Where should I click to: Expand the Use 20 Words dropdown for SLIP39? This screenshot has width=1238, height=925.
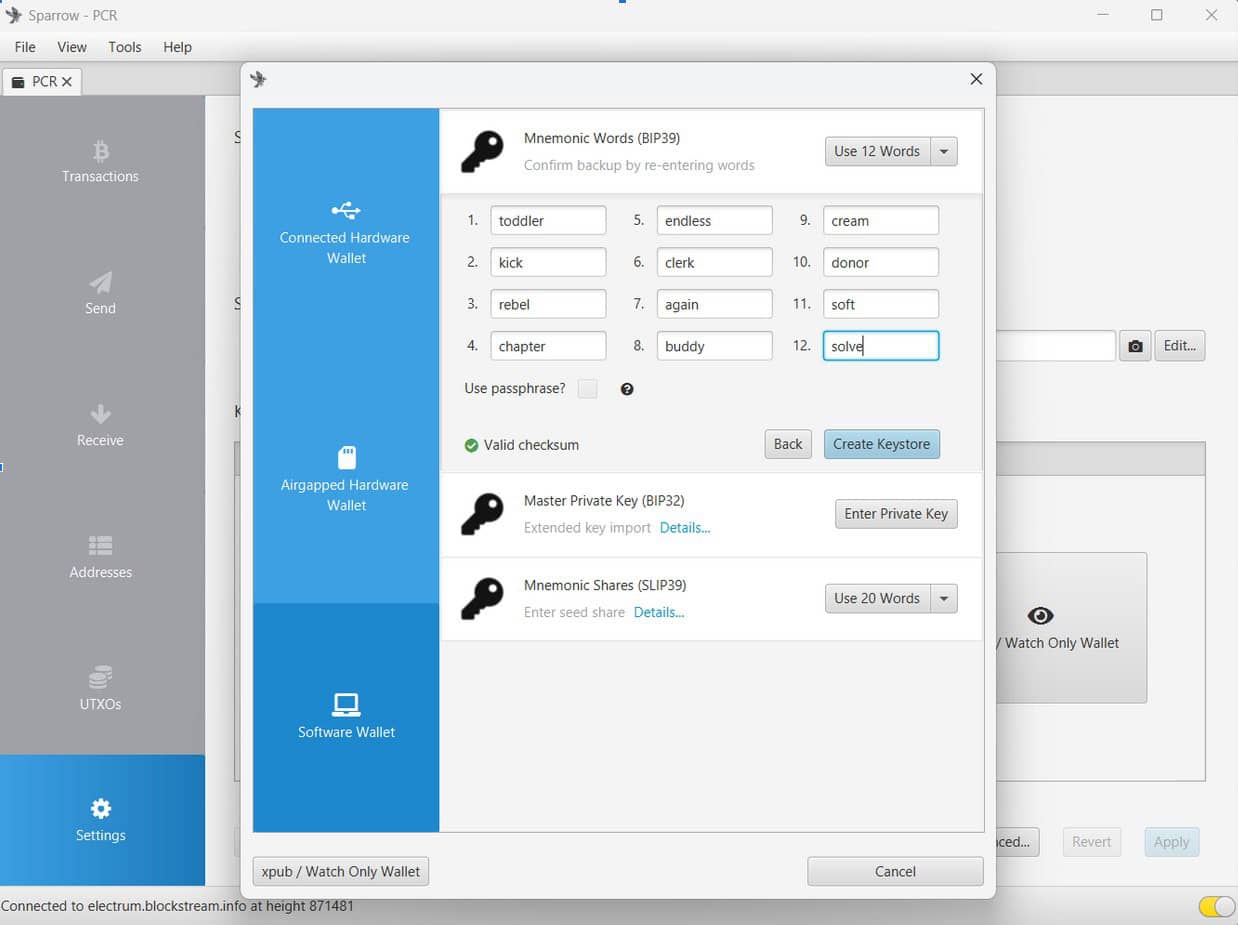[x=942, y=598]
